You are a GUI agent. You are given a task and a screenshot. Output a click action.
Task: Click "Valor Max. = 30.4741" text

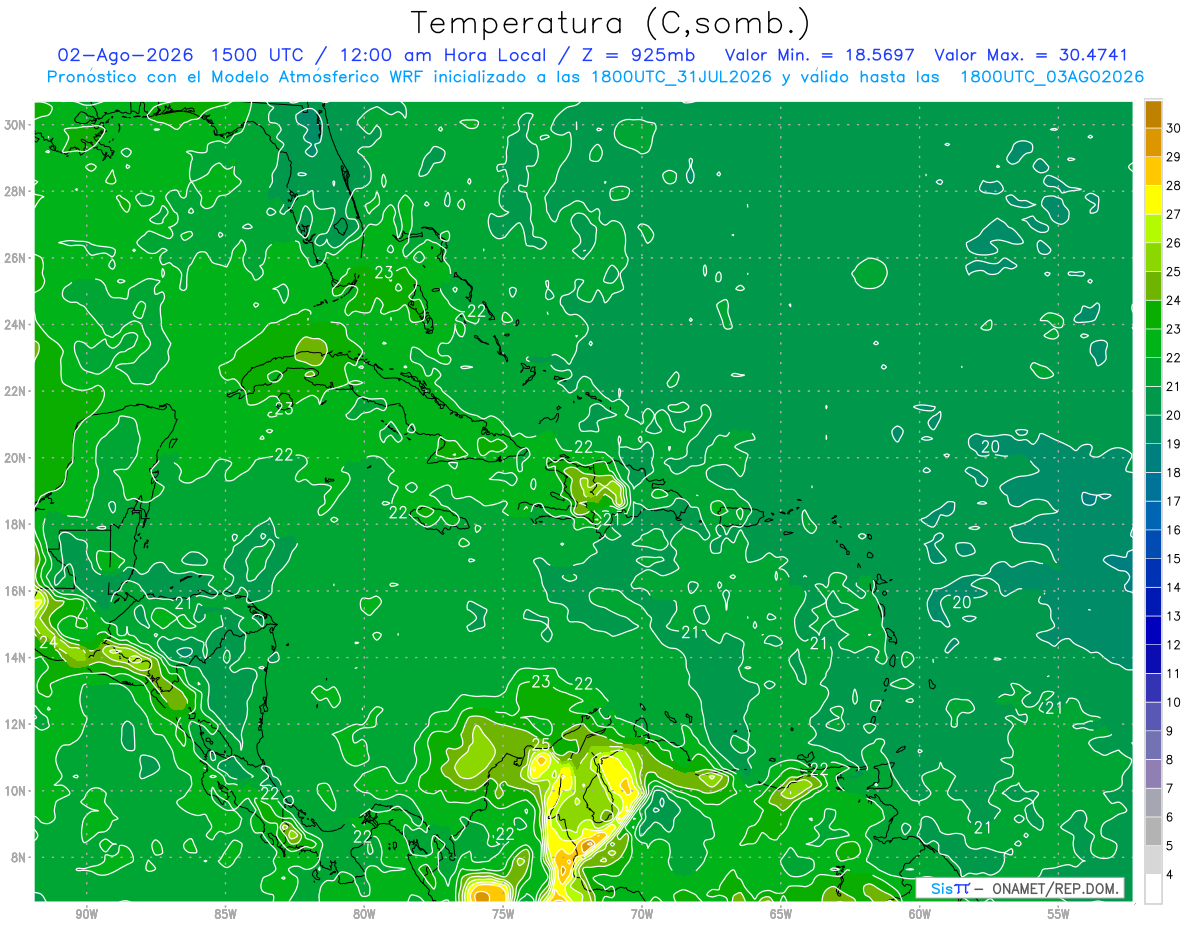[x=1031, y=55]
